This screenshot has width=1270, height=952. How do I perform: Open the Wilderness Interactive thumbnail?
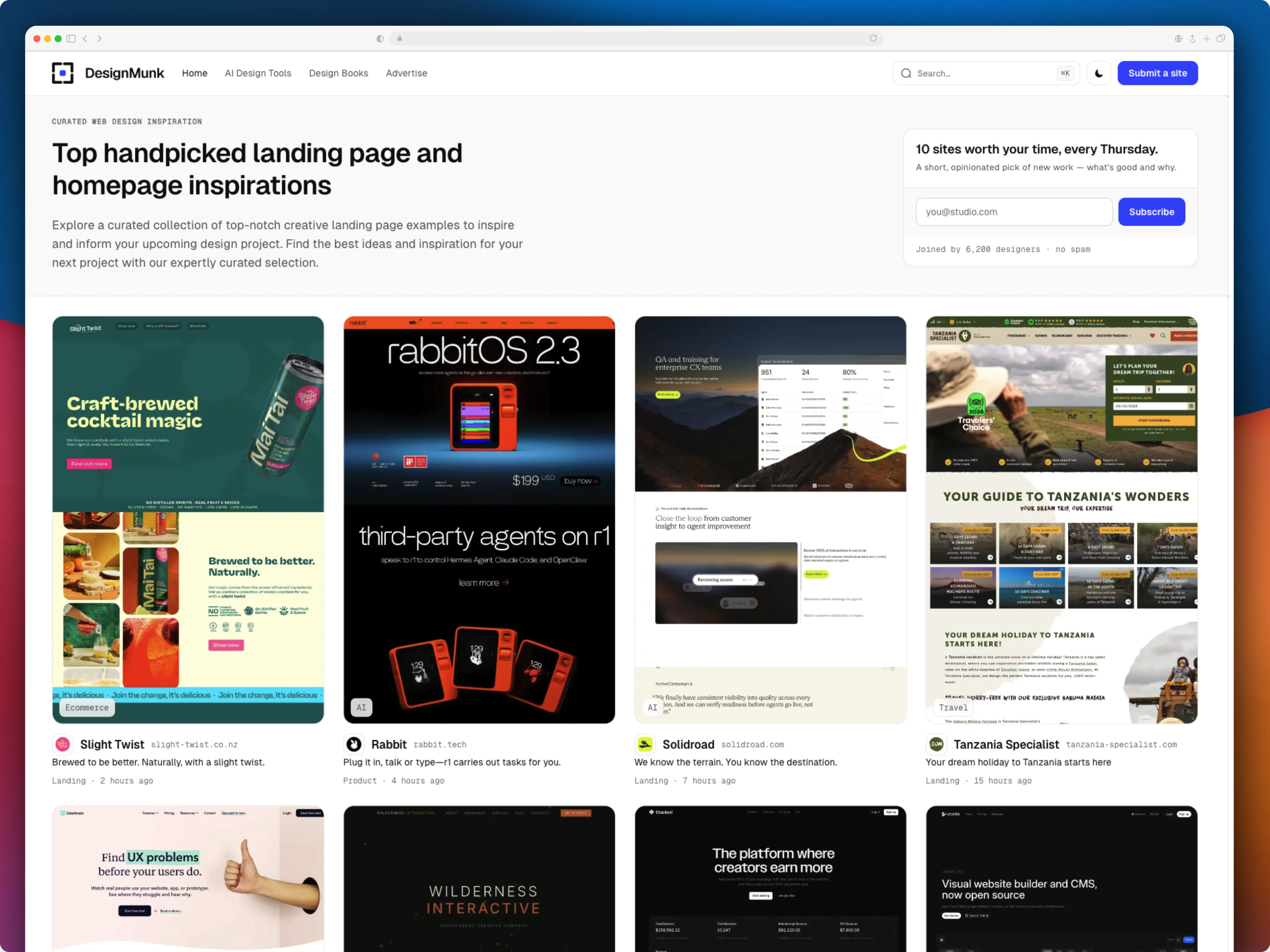(479, 879)
